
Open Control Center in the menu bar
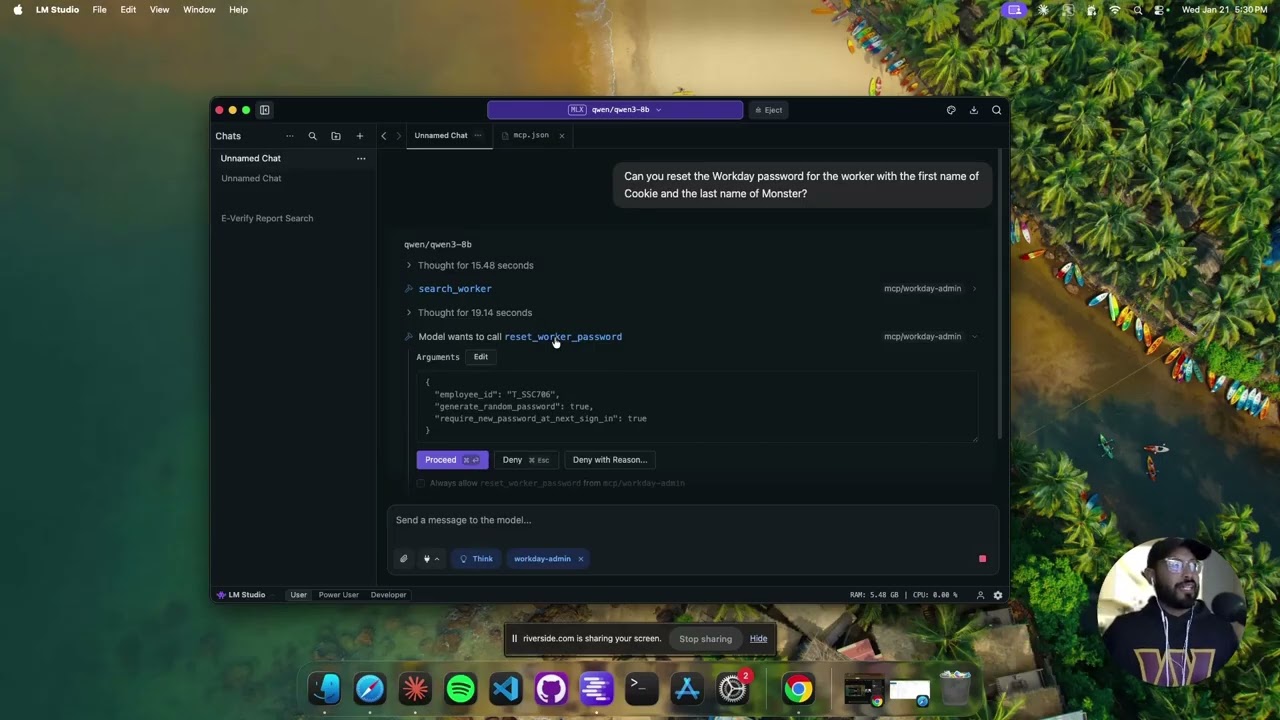pyautogui.click(x=1160, y=10)
